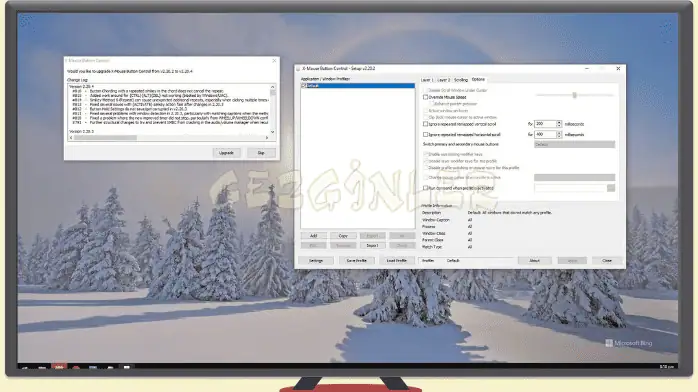Click the Import button
This screenshot has width=698, height=392.
pos(372,245)
